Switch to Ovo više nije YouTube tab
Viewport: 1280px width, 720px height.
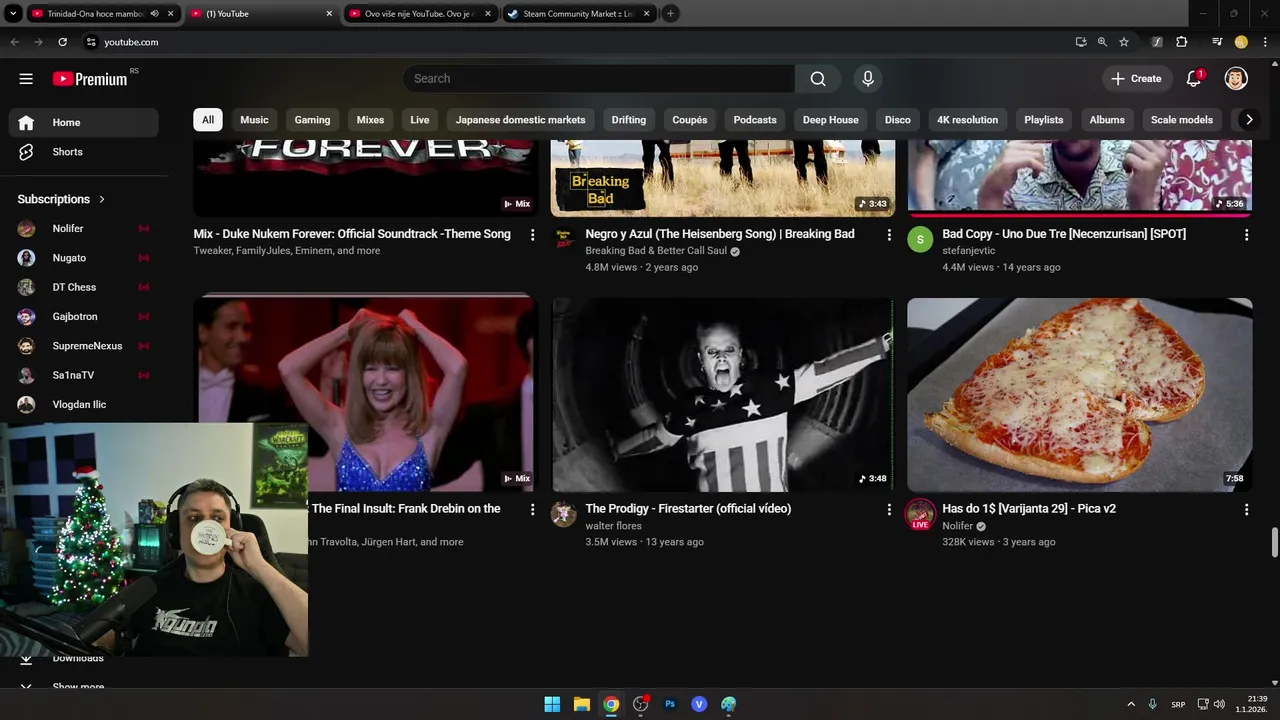tap(420, 14)
